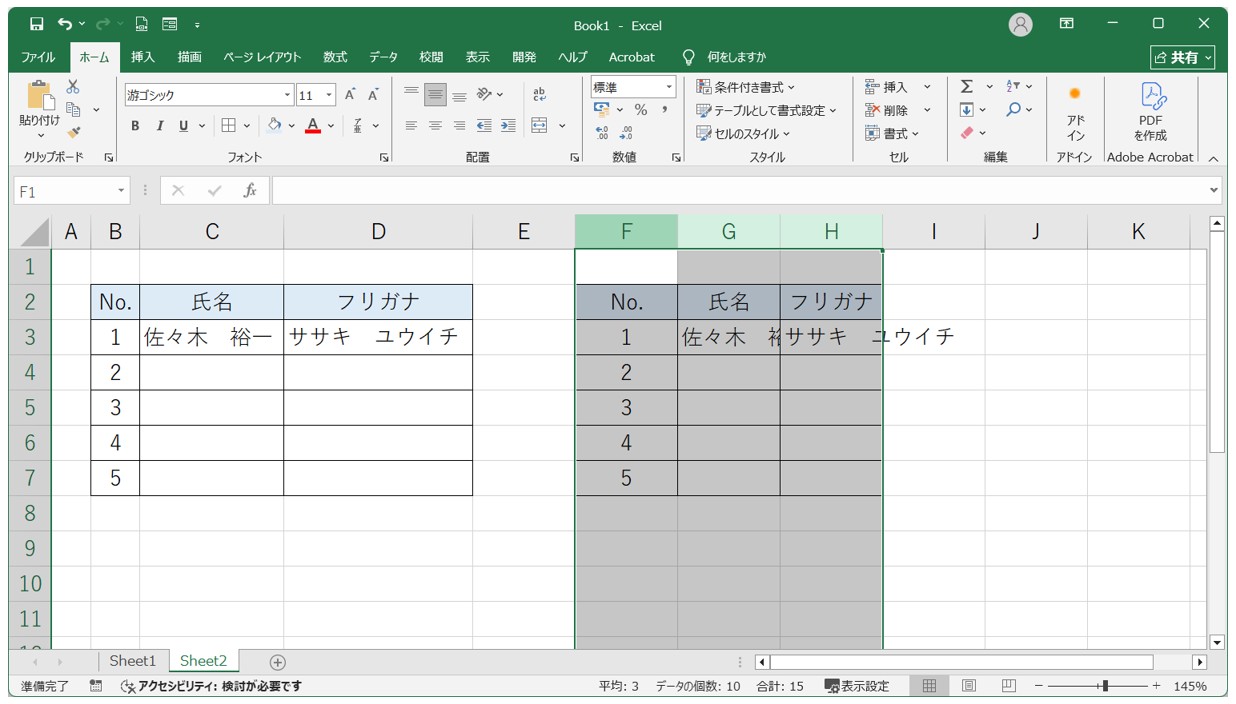Open the number format dropdown 標準

[669, 88]
